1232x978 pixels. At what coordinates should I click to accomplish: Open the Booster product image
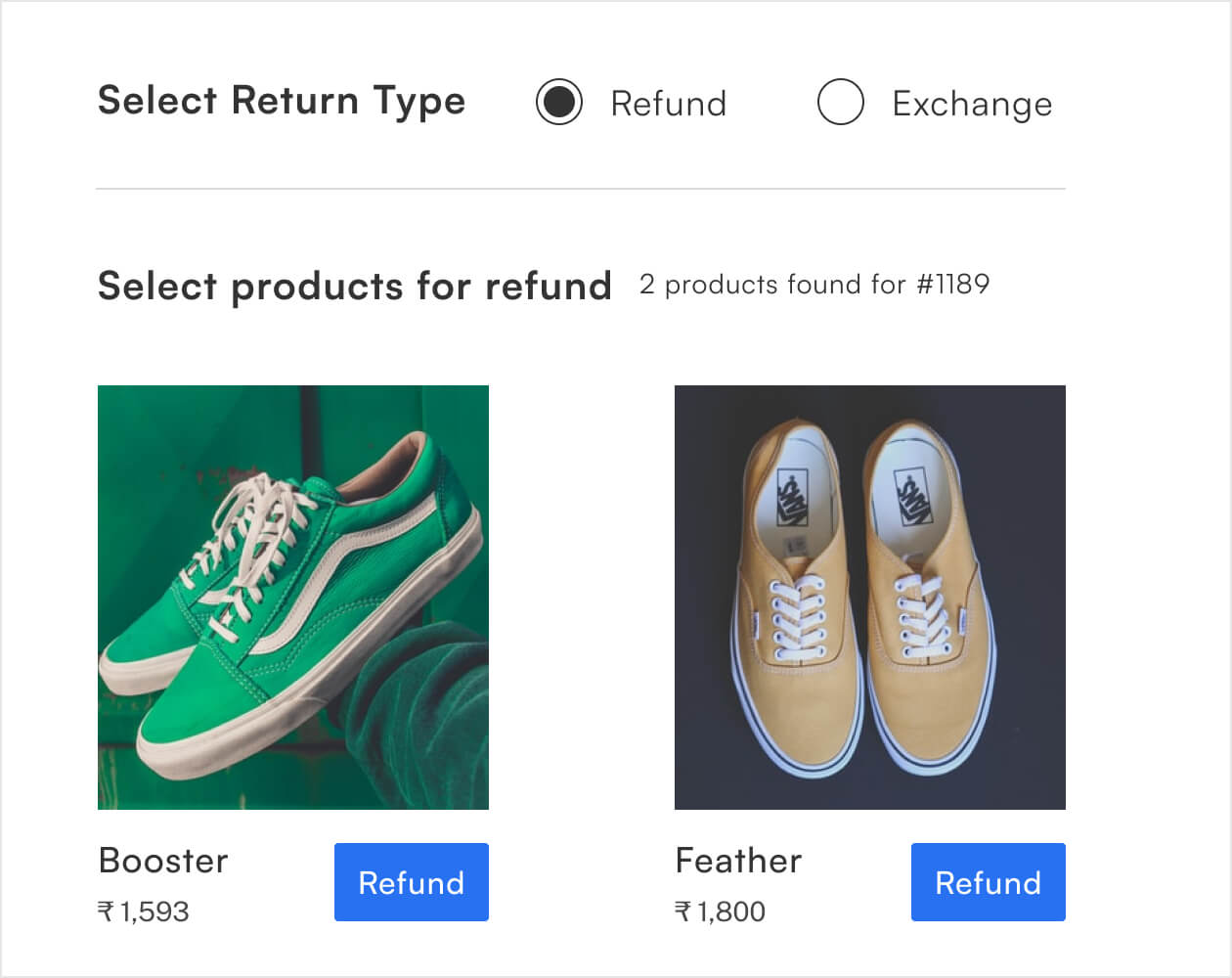292,597
